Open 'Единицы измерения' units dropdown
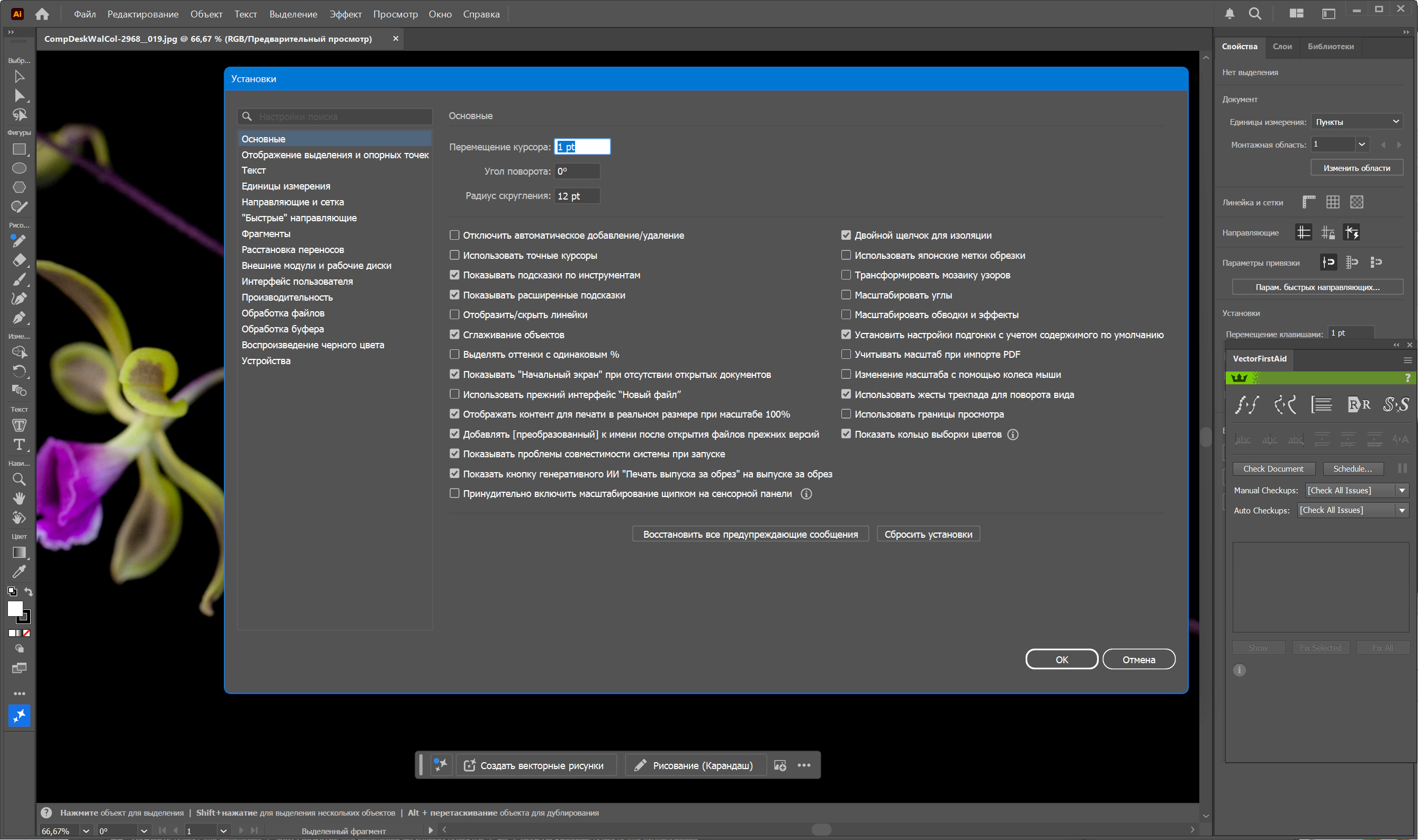The height and width of the screenshot is (840, 1418). [x=1356, y=122]
